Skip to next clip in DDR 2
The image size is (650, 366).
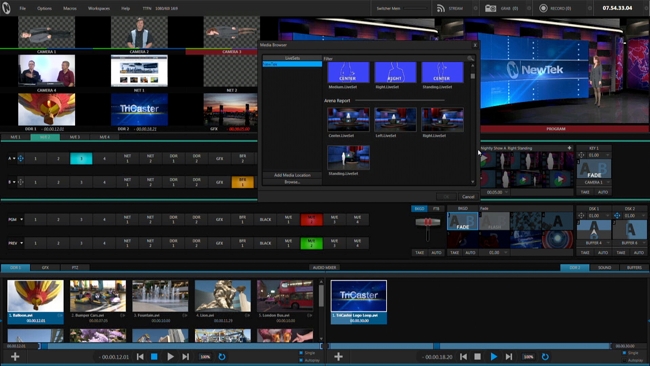point(509,356)
